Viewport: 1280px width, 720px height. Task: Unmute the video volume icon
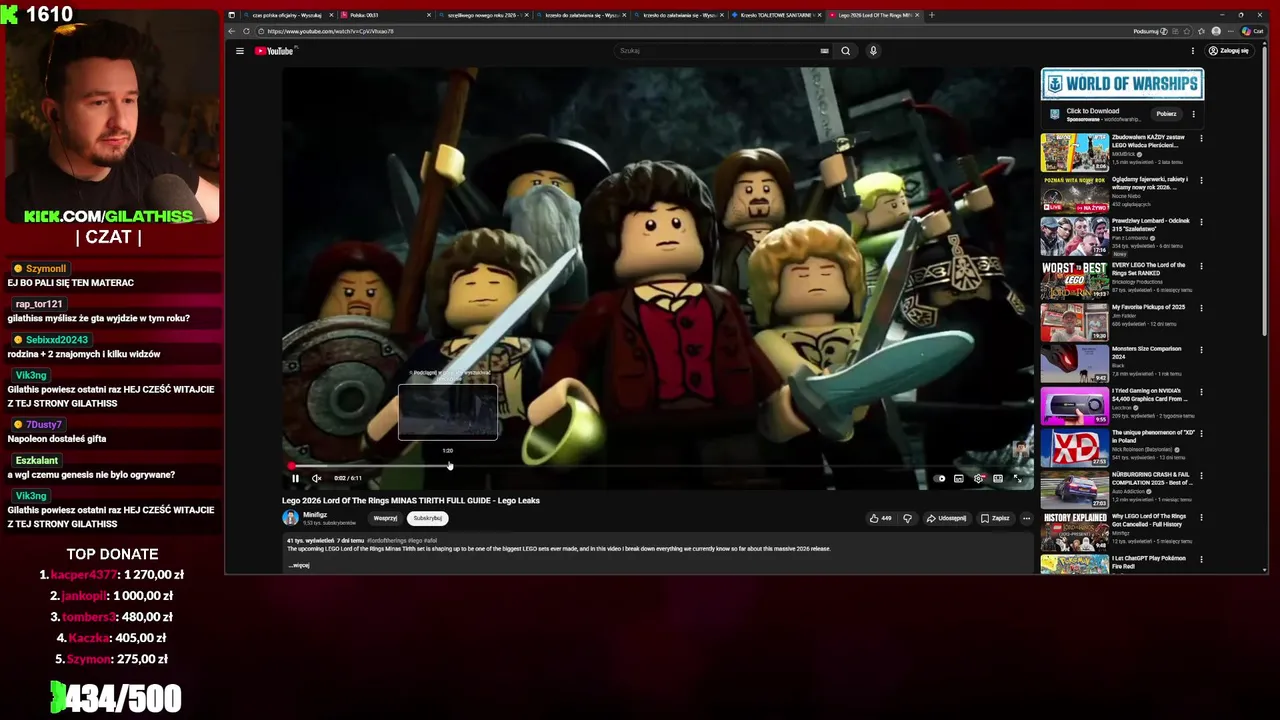point(316,478)
